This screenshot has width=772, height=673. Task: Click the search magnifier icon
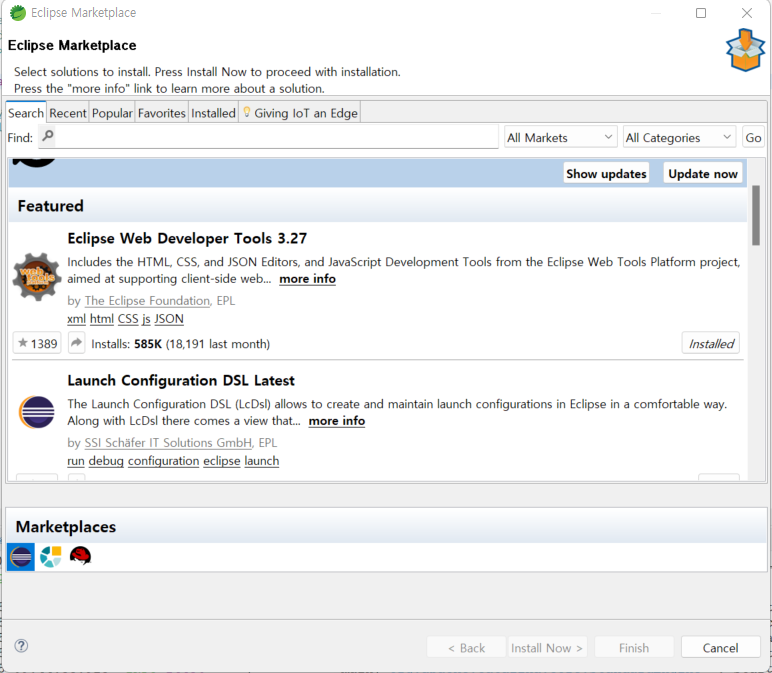[x=48, y=135]
